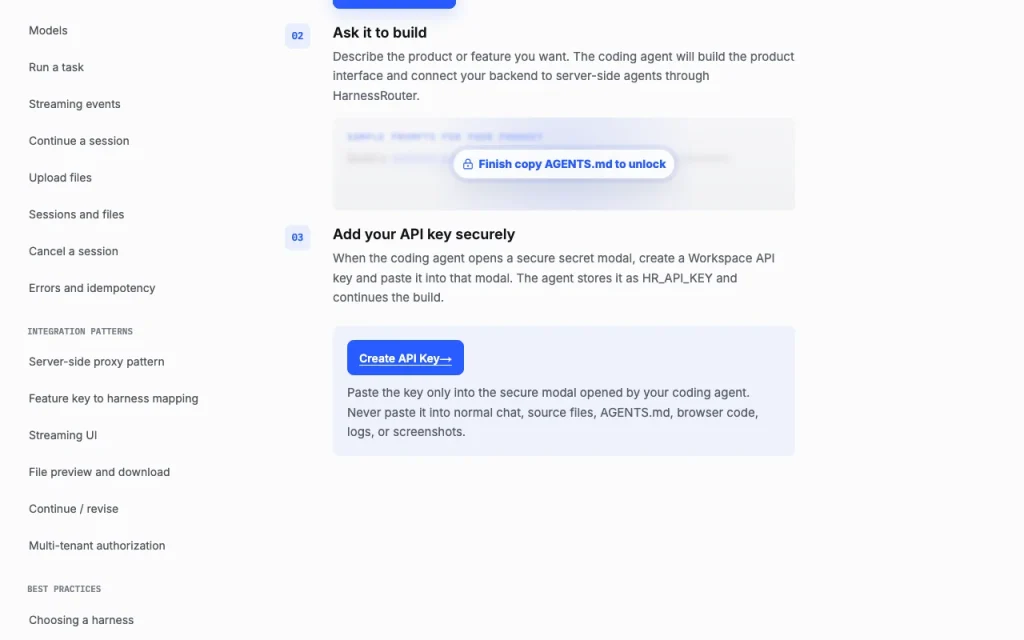1024x640 pixels.
Task: Go to Run a task section
Action: 56,67
